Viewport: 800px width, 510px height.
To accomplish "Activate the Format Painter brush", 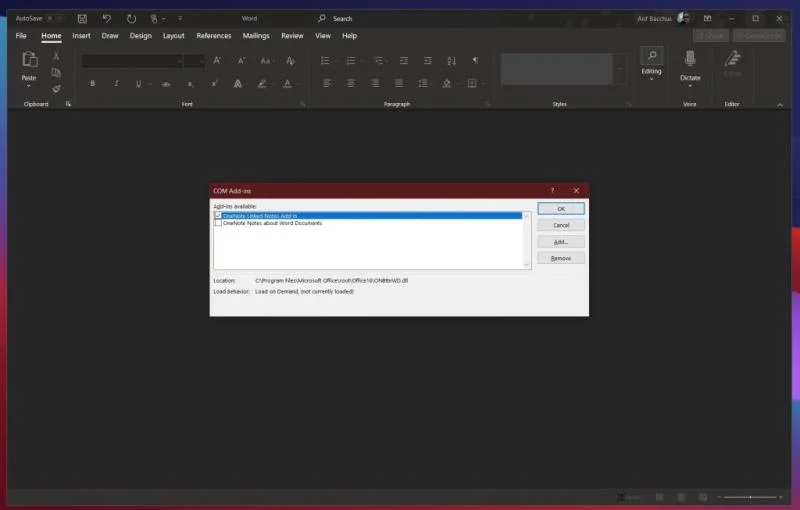I will tap(56, 89).
